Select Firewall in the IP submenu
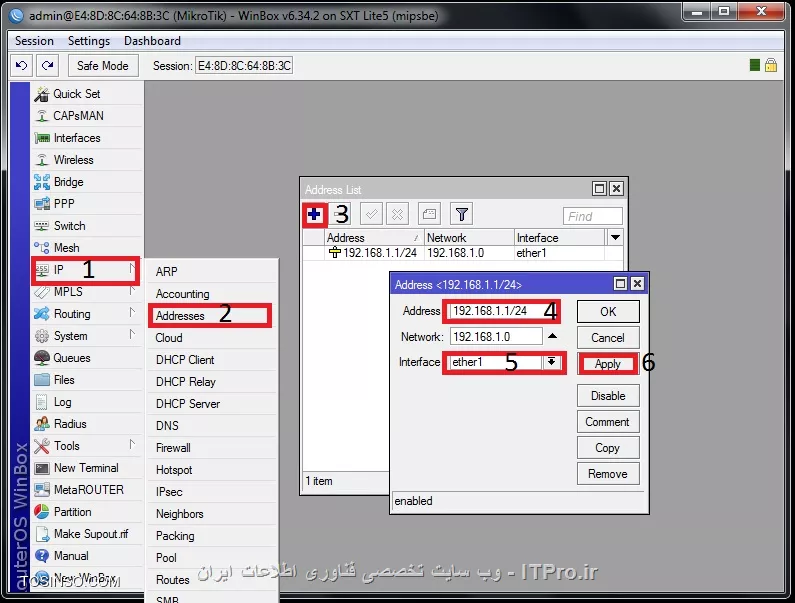795x603 pixels. coord(212,448)
